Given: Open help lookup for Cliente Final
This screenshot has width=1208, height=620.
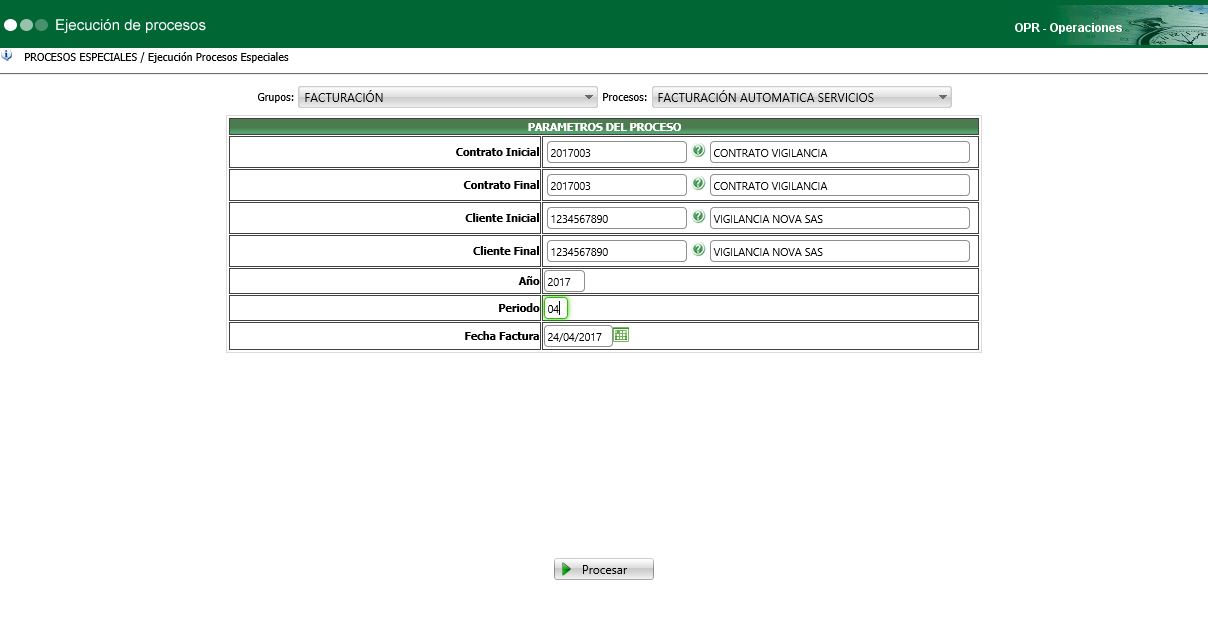Looking at the screenshot, I should coord(698,250).
